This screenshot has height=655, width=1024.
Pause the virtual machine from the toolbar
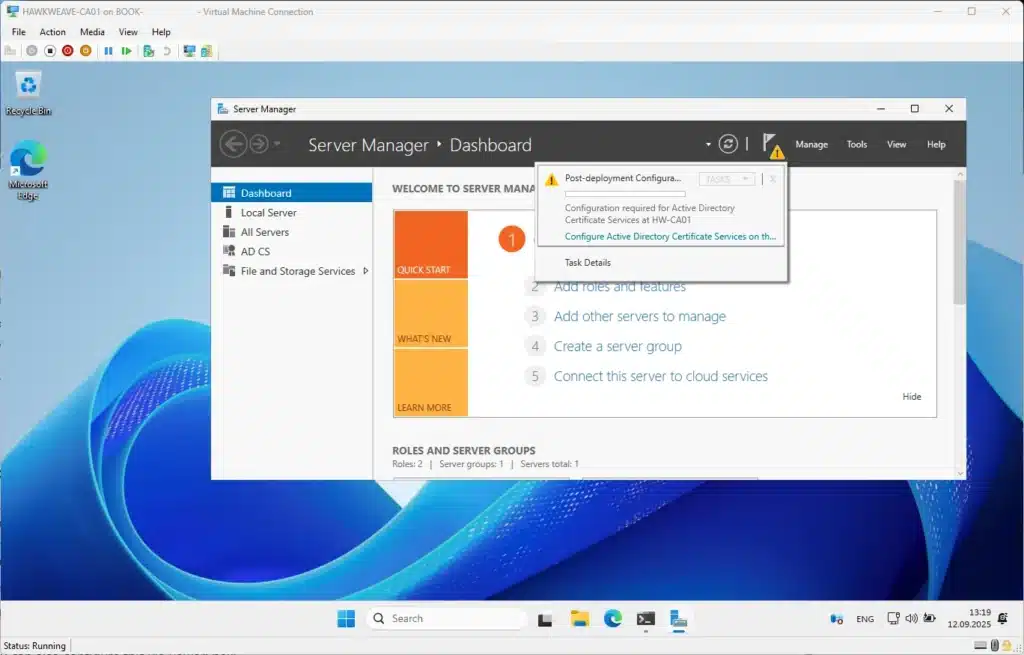[108, 51]
